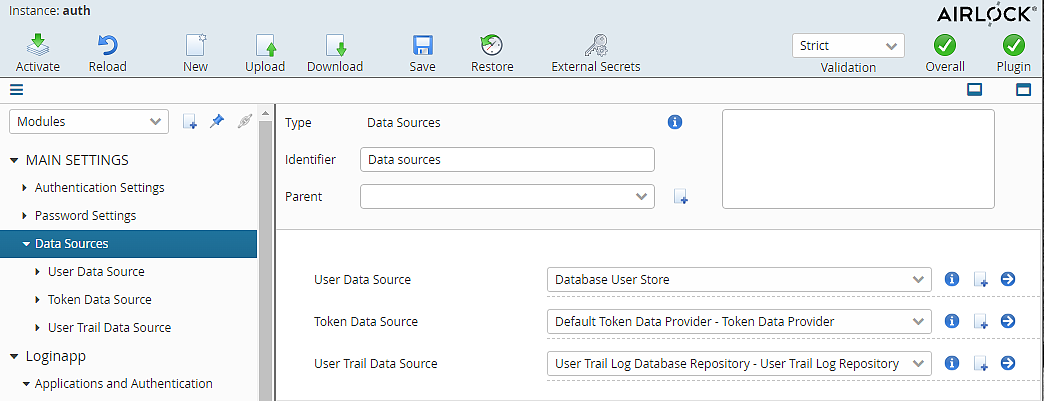This screenshot has height=401, width=1044.
Task: Click the add-item icon beside Modules dropdown
Action: click(x=190, y=121)
